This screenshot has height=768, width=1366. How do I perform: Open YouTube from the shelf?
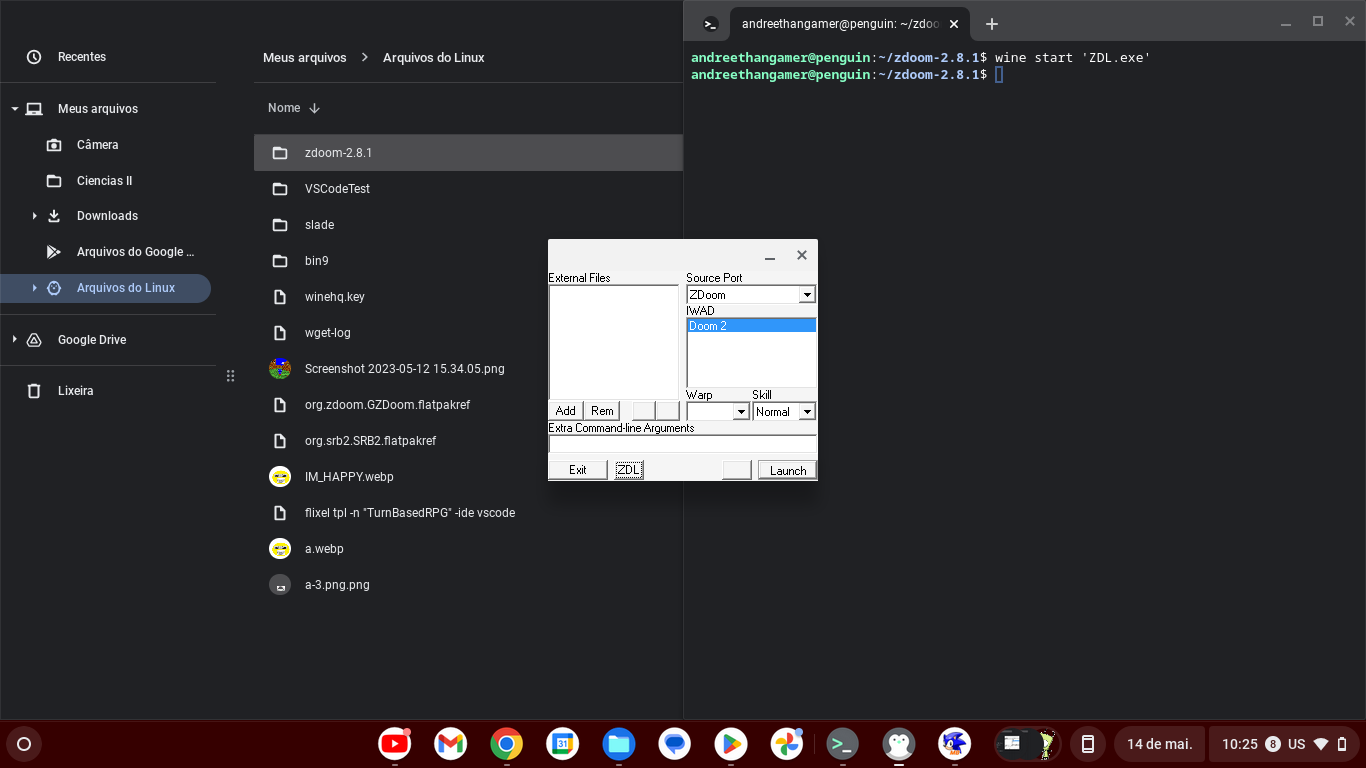click(395, 744)
